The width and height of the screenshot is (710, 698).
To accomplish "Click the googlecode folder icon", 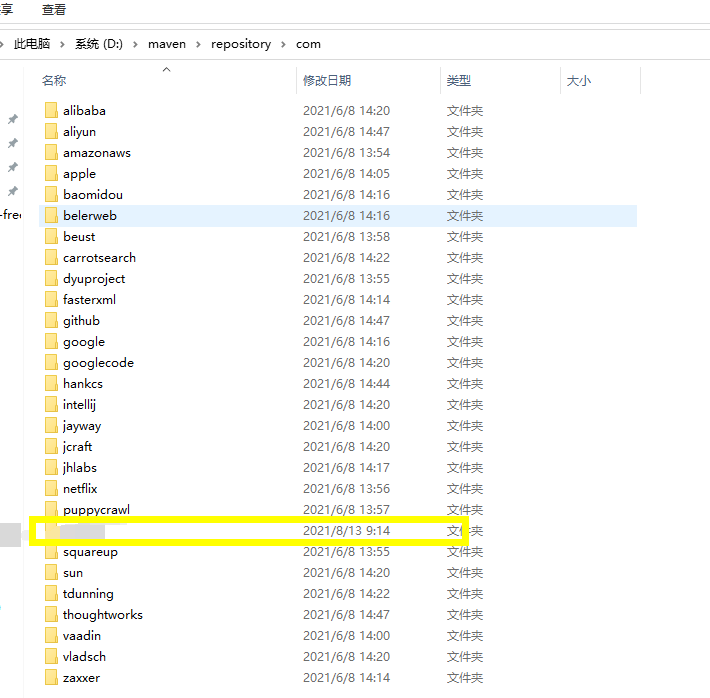I will (51, 362).
